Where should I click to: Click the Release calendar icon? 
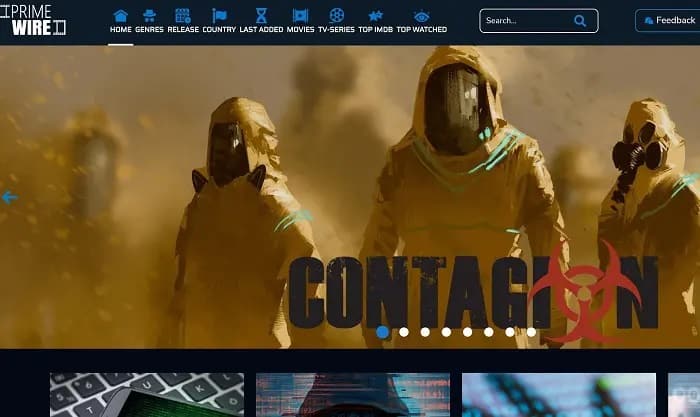183,16
